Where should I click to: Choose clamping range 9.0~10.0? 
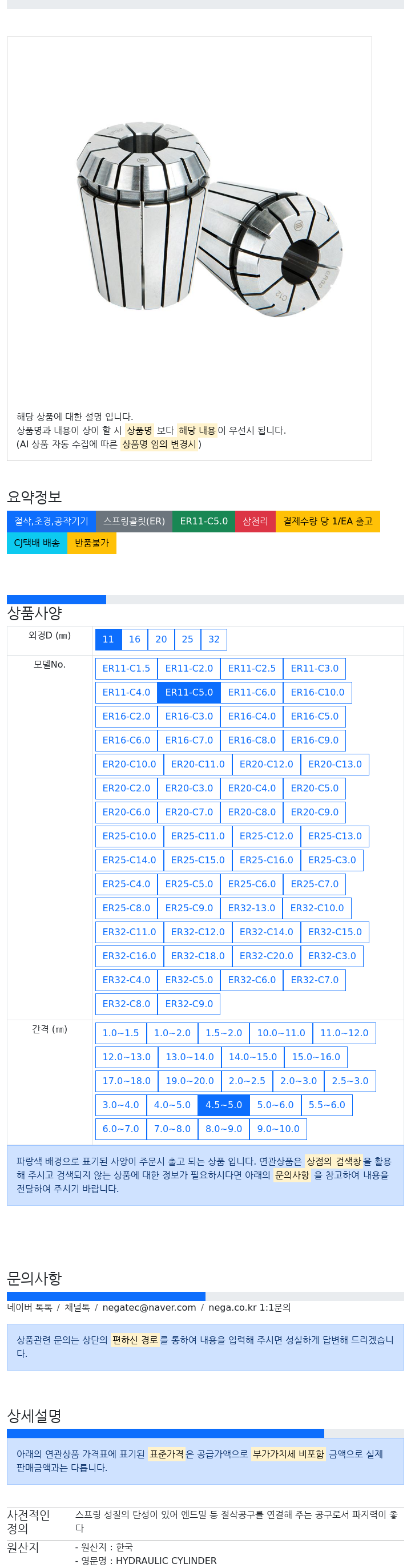click(277, 1129)
